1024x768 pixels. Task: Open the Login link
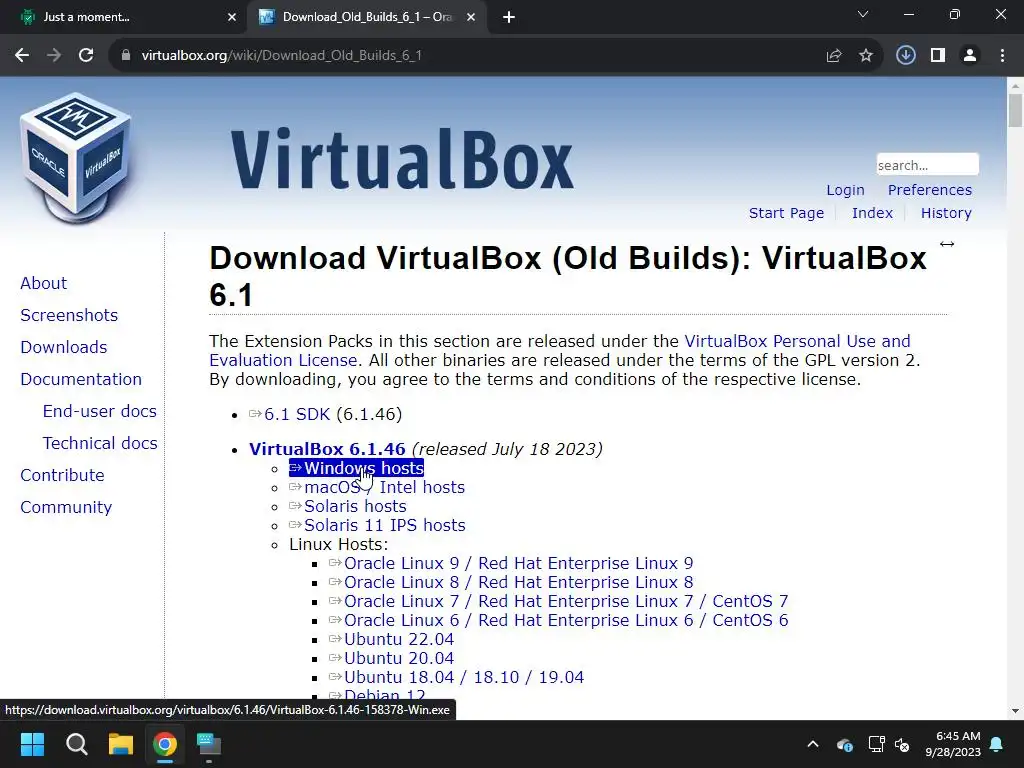click(x=845, y=190)
